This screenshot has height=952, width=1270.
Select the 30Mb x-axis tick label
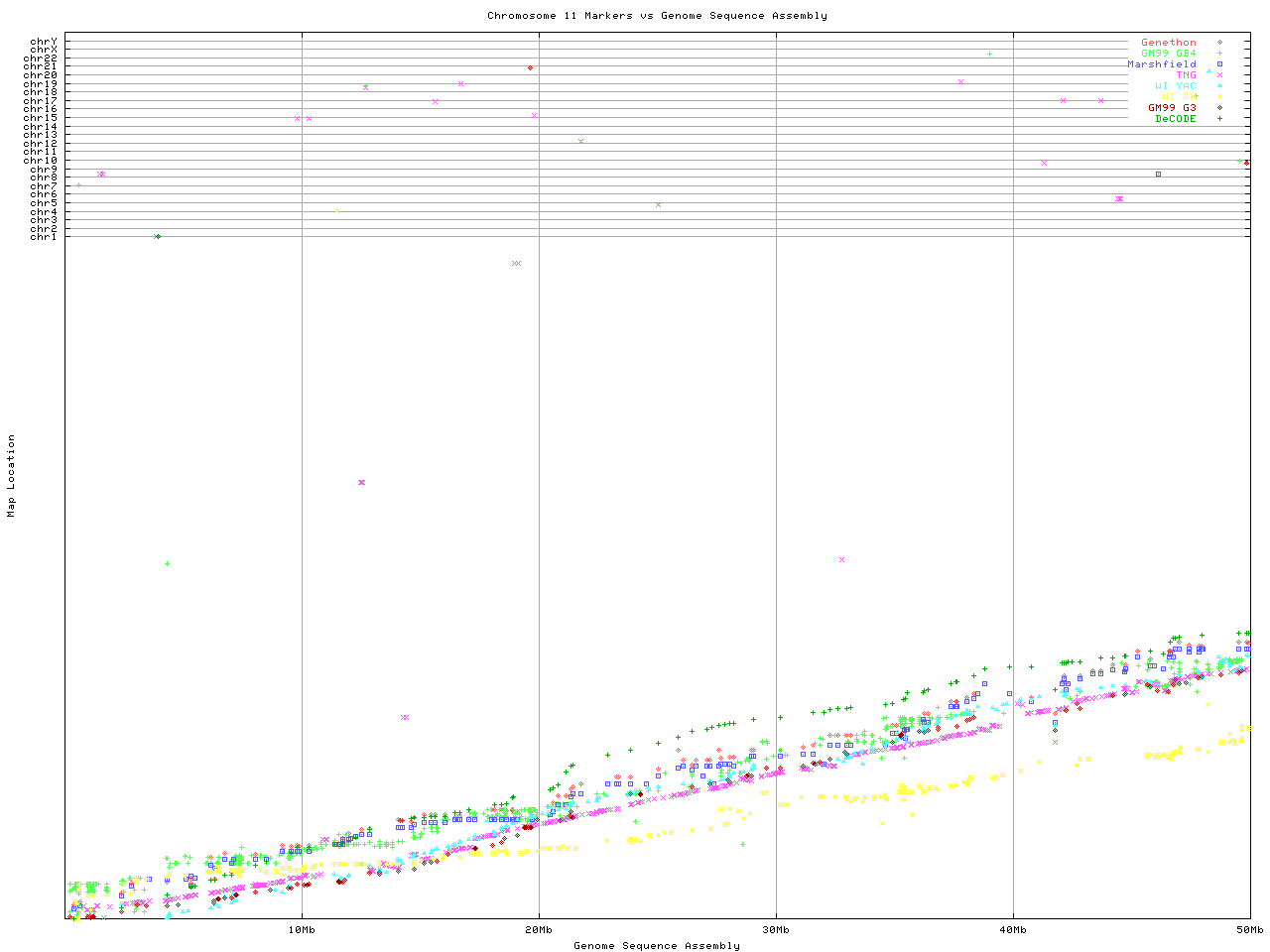776,930
